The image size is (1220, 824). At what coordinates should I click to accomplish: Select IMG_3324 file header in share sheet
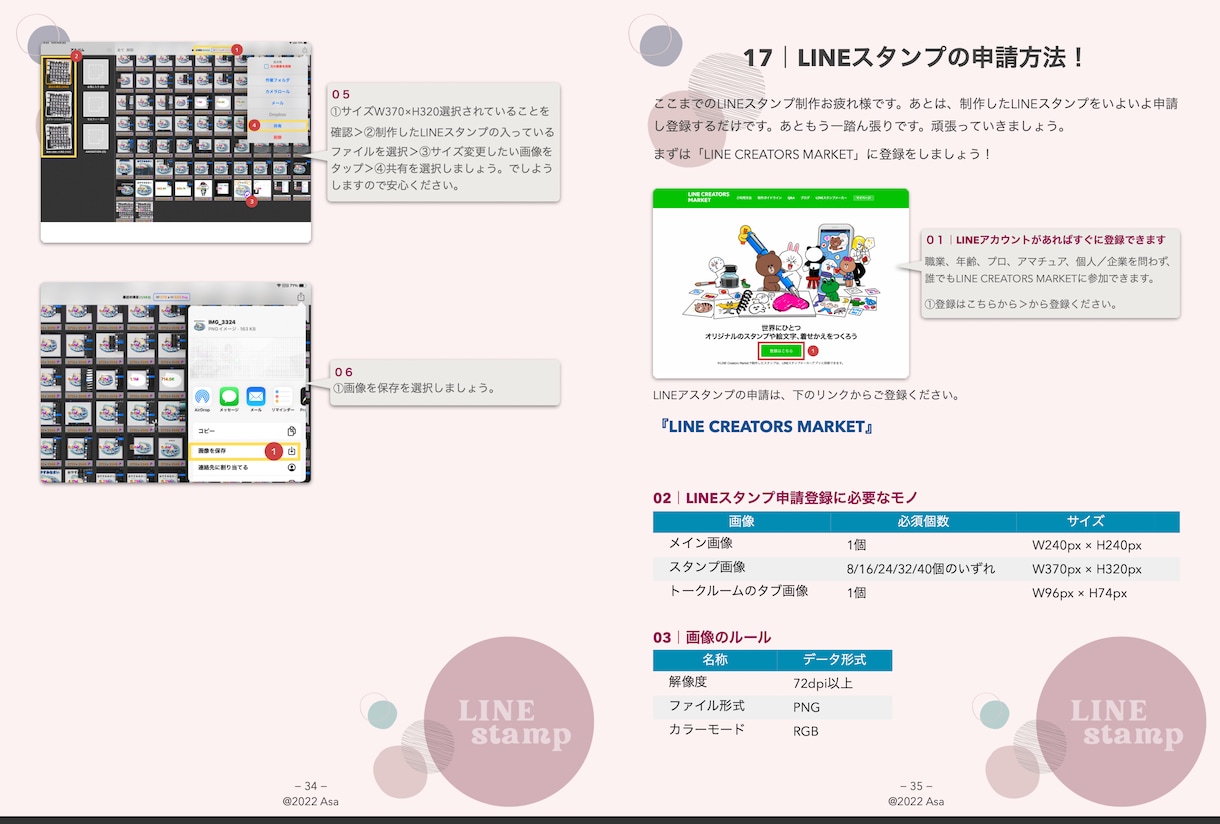pyautogui.click(x=245, y=325)
